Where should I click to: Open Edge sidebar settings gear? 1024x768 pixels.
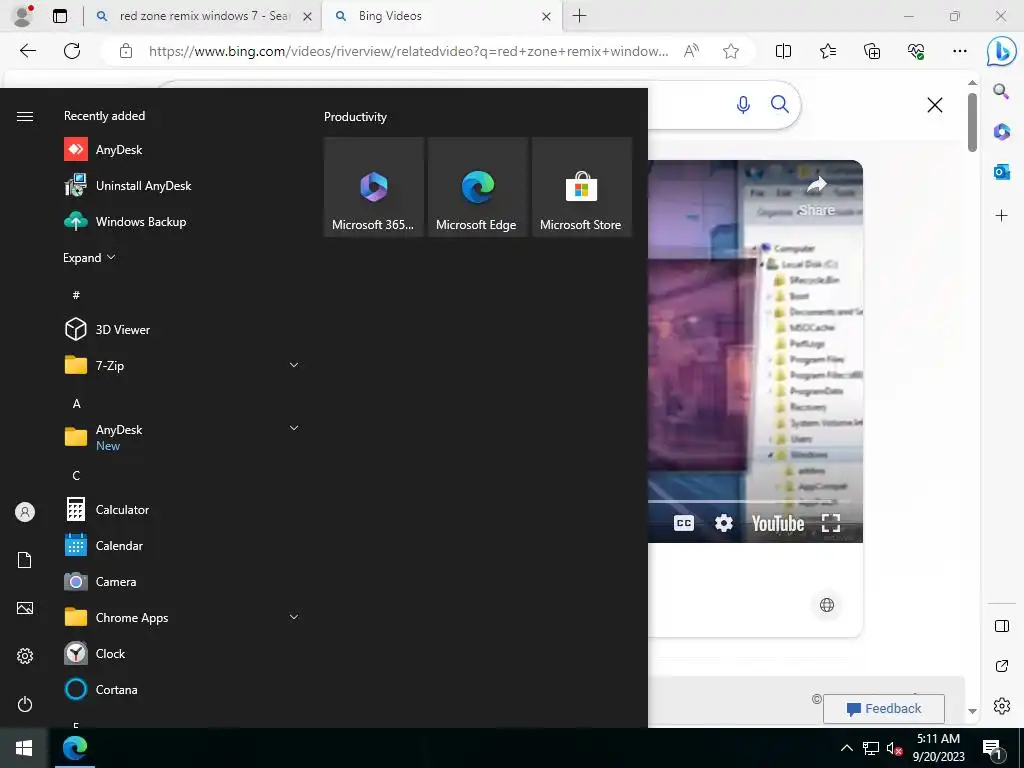pyautogui.click(x=1001, y=706)
